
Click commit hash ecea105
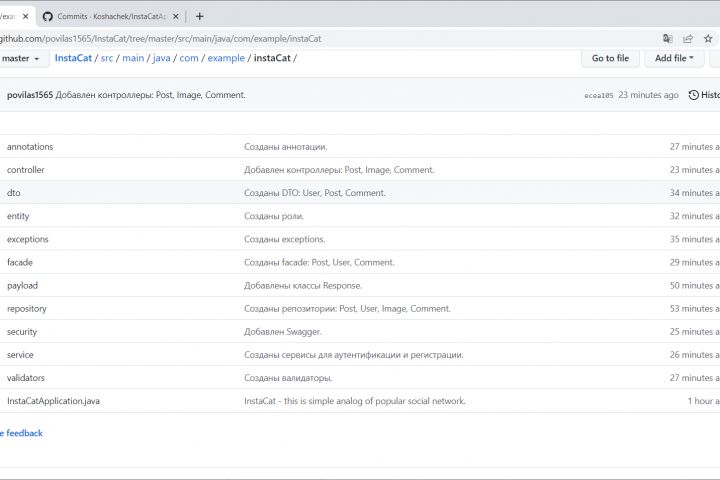click(x=597, y=96)
